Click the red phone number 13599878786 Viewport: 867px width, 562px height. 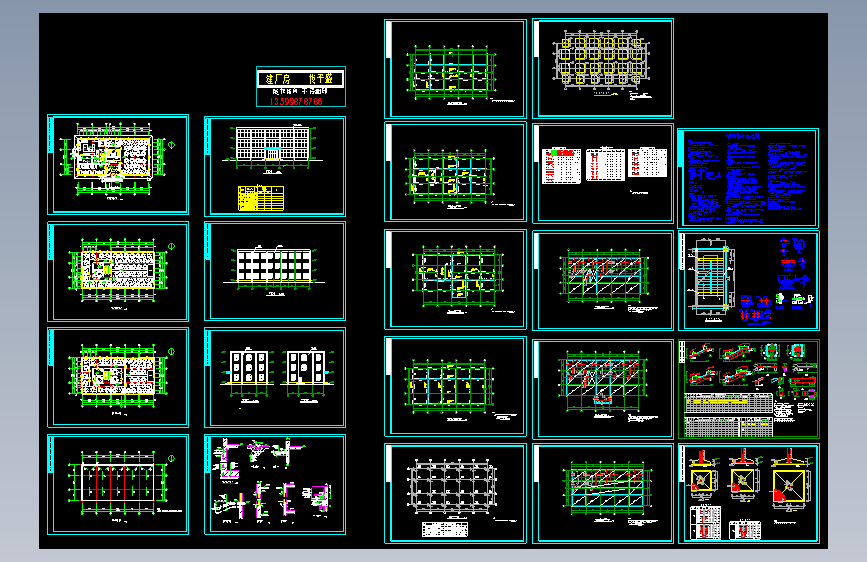click(296, 102)
